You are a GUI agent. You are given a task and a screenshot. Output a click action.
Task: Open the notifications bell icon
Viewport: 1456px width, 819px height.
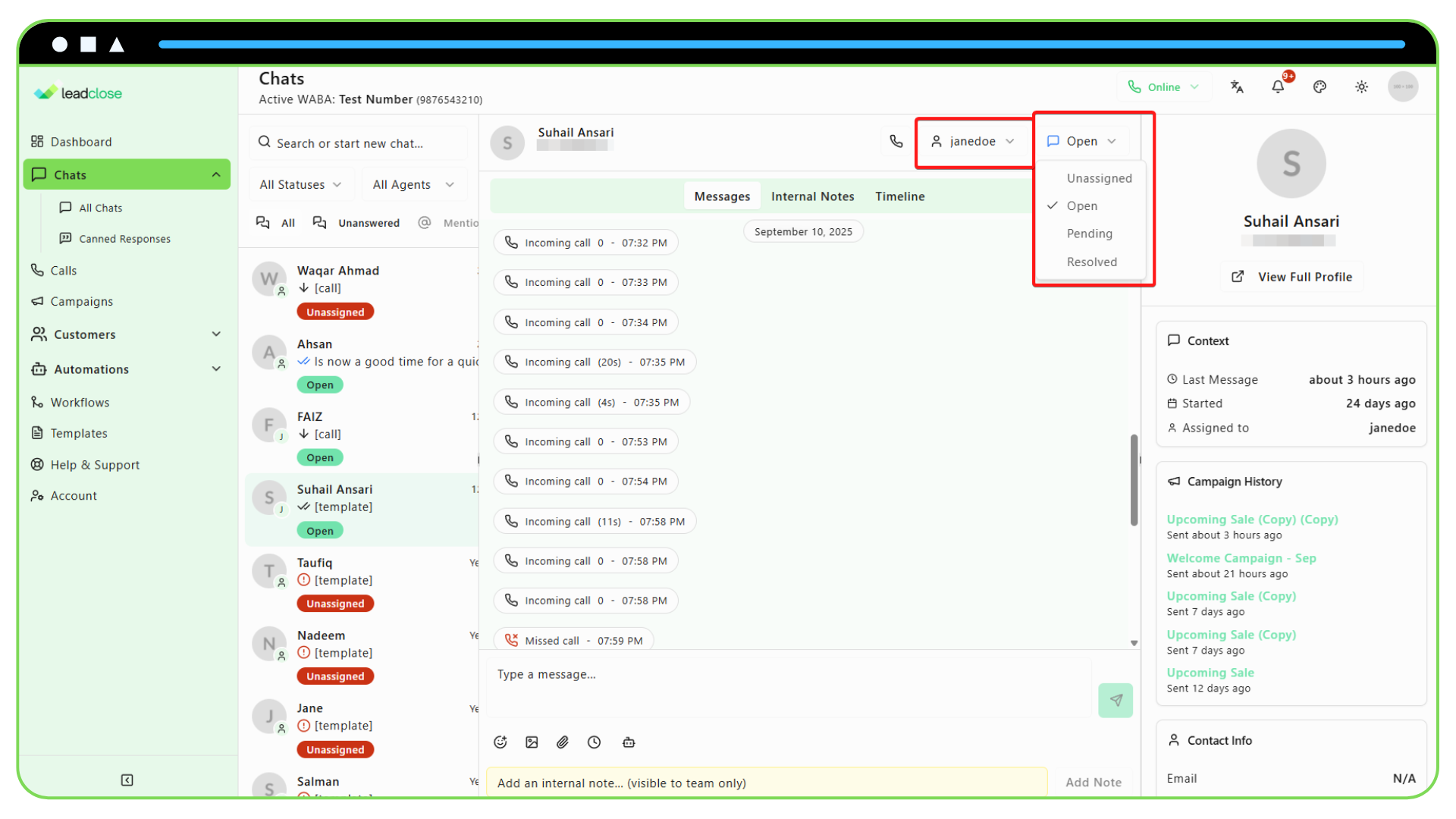pos(1278,86)
